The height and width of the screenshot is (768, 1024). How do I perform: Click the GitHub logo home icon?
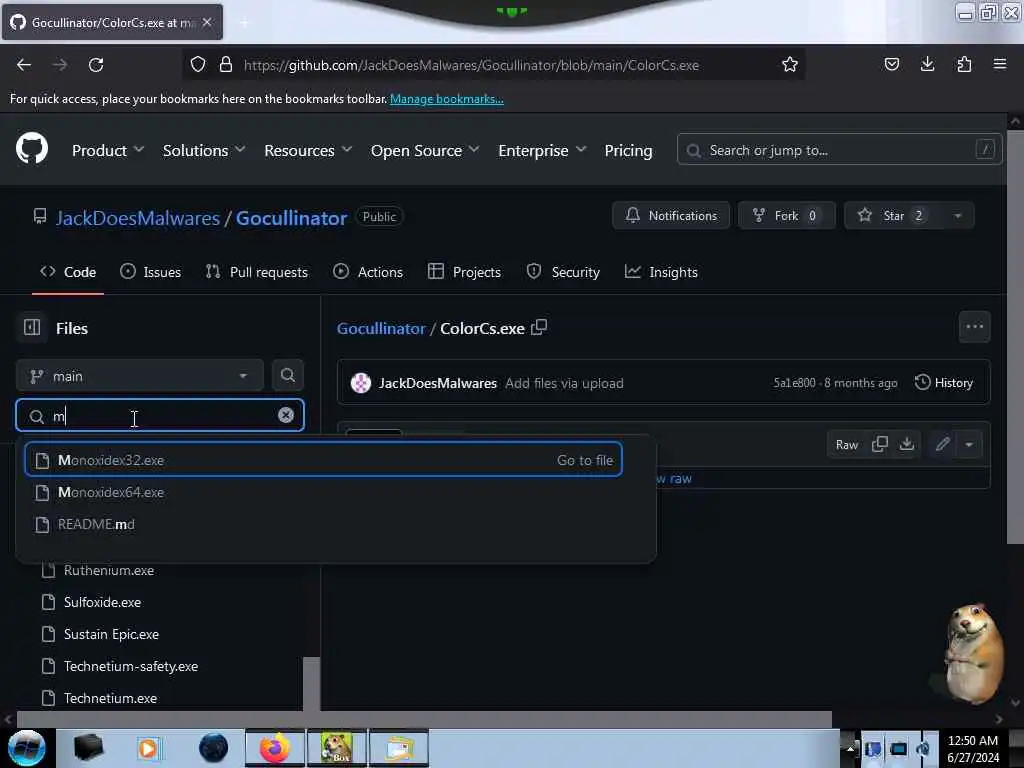click(32, 150)
